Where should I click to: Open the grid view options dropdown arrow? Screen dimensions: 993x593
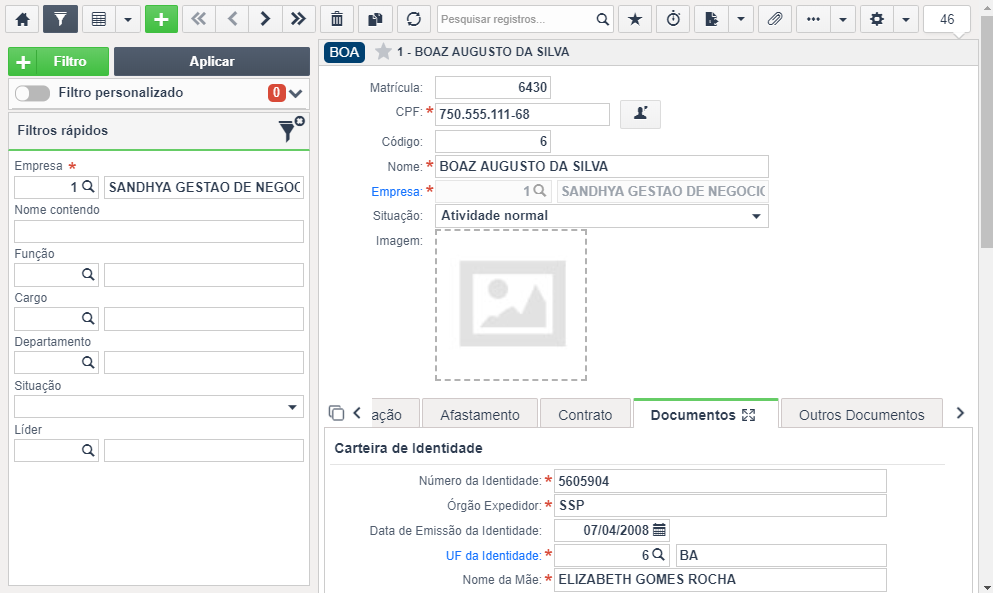128,19
